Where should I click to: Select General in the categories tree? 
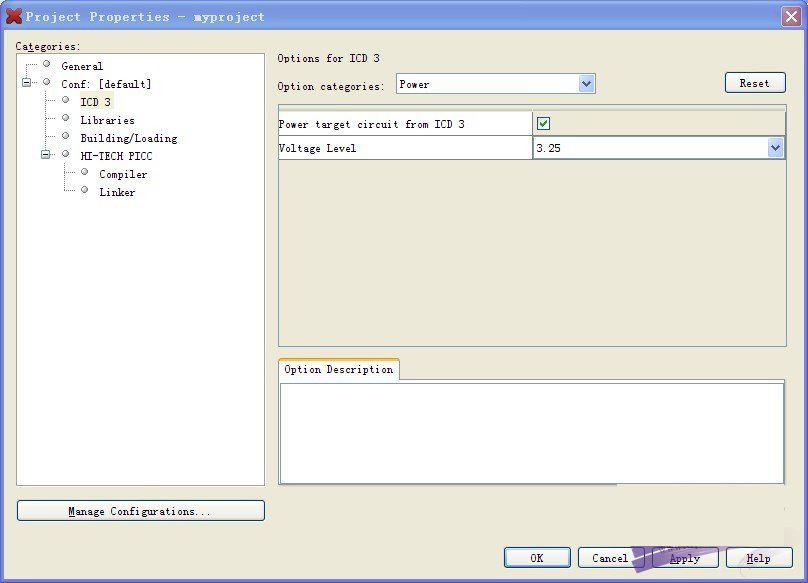(82, 66)
